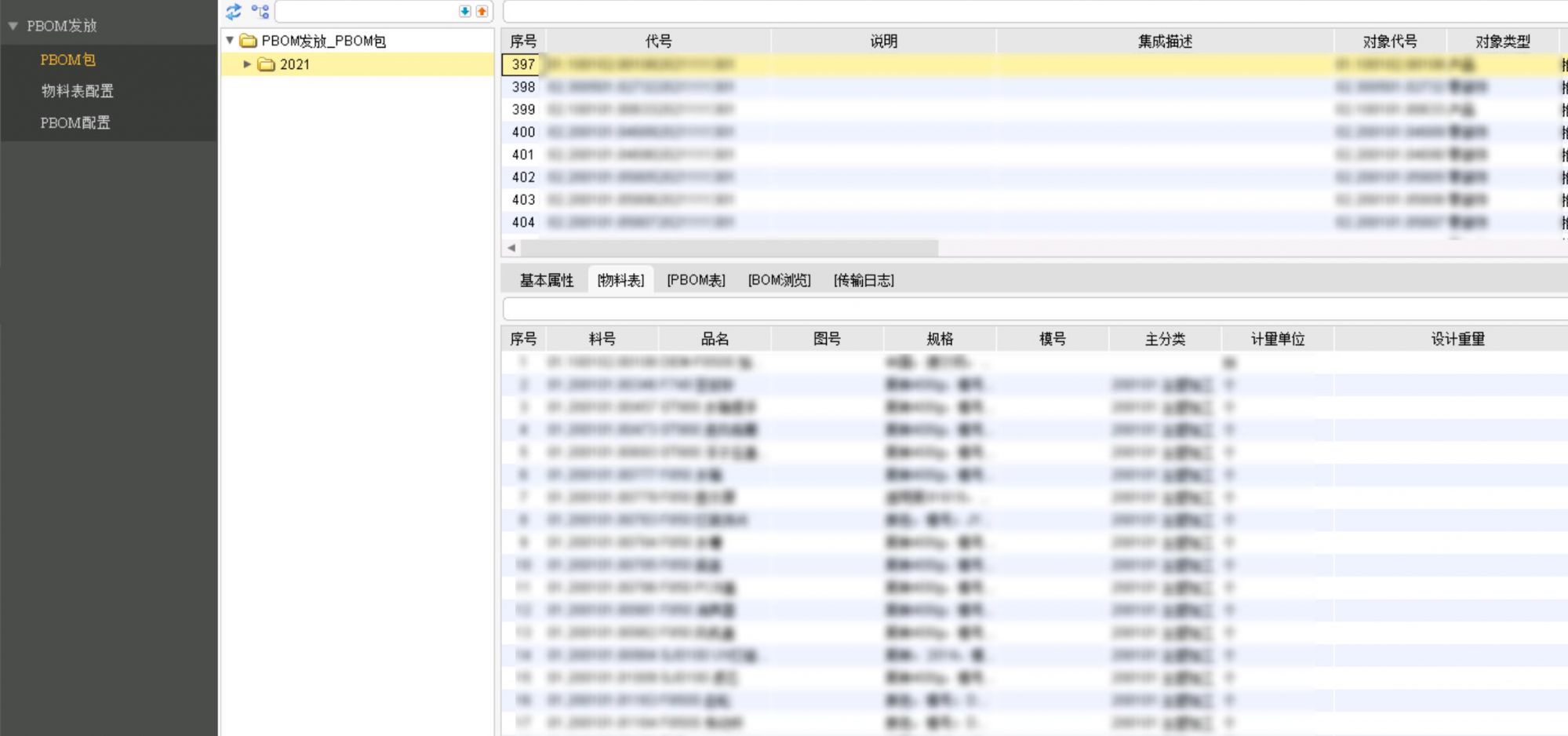Open 物料表配置 in the sidebar

click(x=78, y=91)
